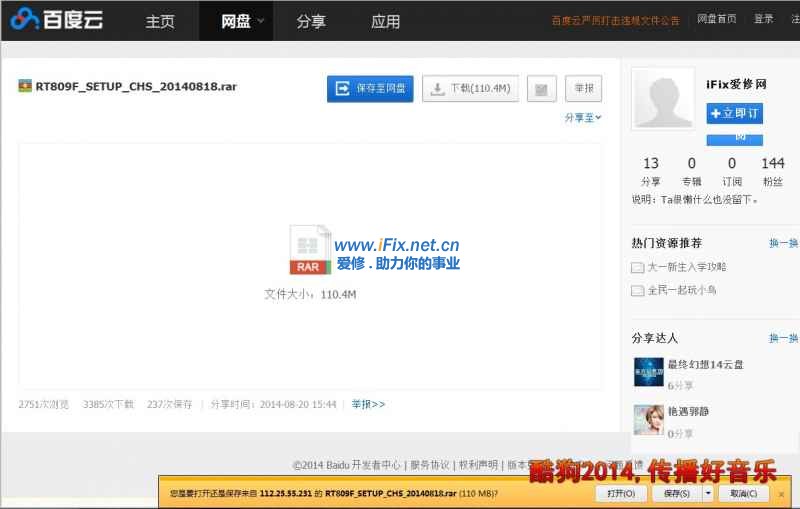The image size is (800, 509).
Task: Click 打开(O) in the download bar
Action: (621, 494)
